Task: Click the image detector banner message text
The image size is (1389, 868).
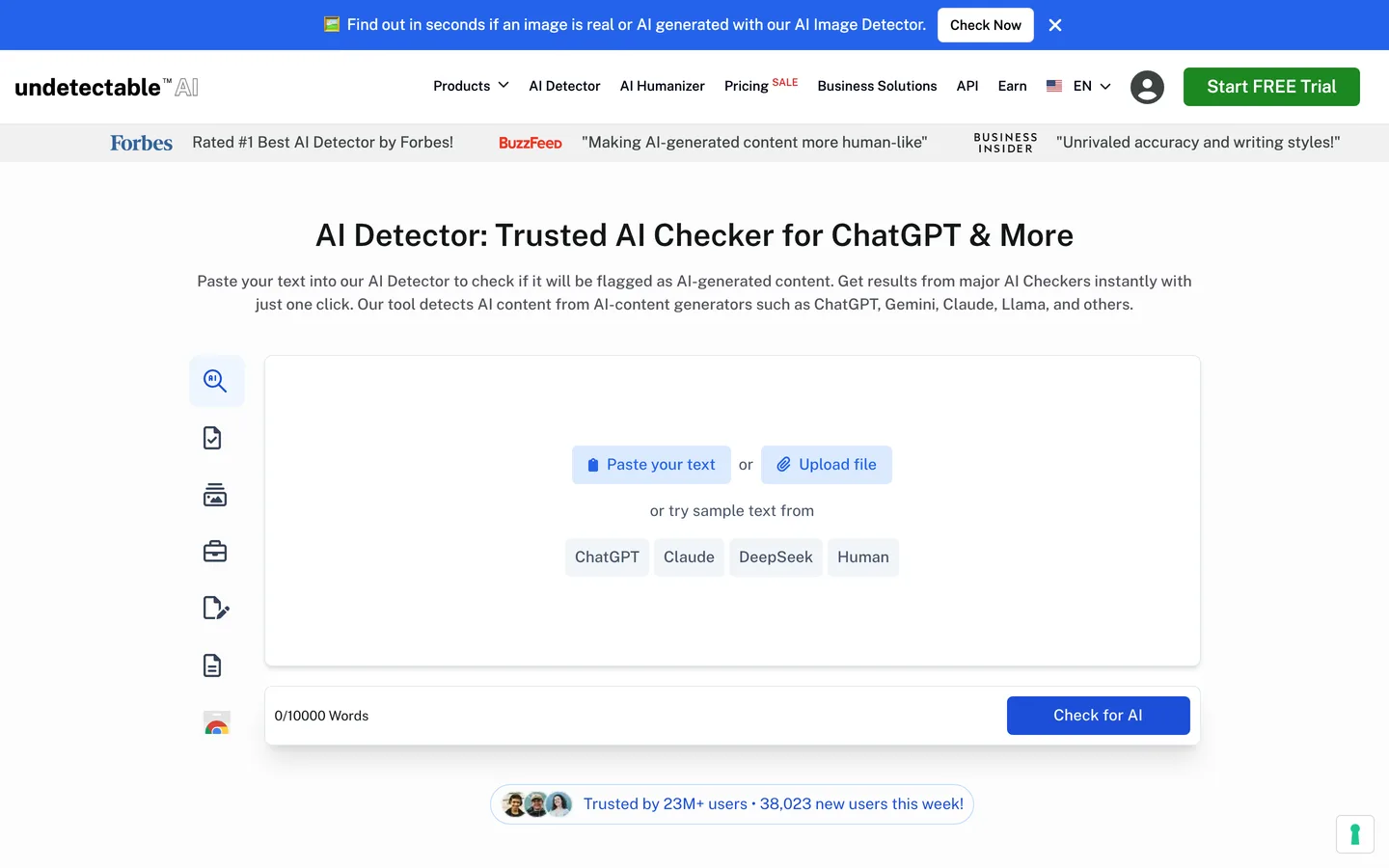Action: pyautogui.click(x=637, y=25)
